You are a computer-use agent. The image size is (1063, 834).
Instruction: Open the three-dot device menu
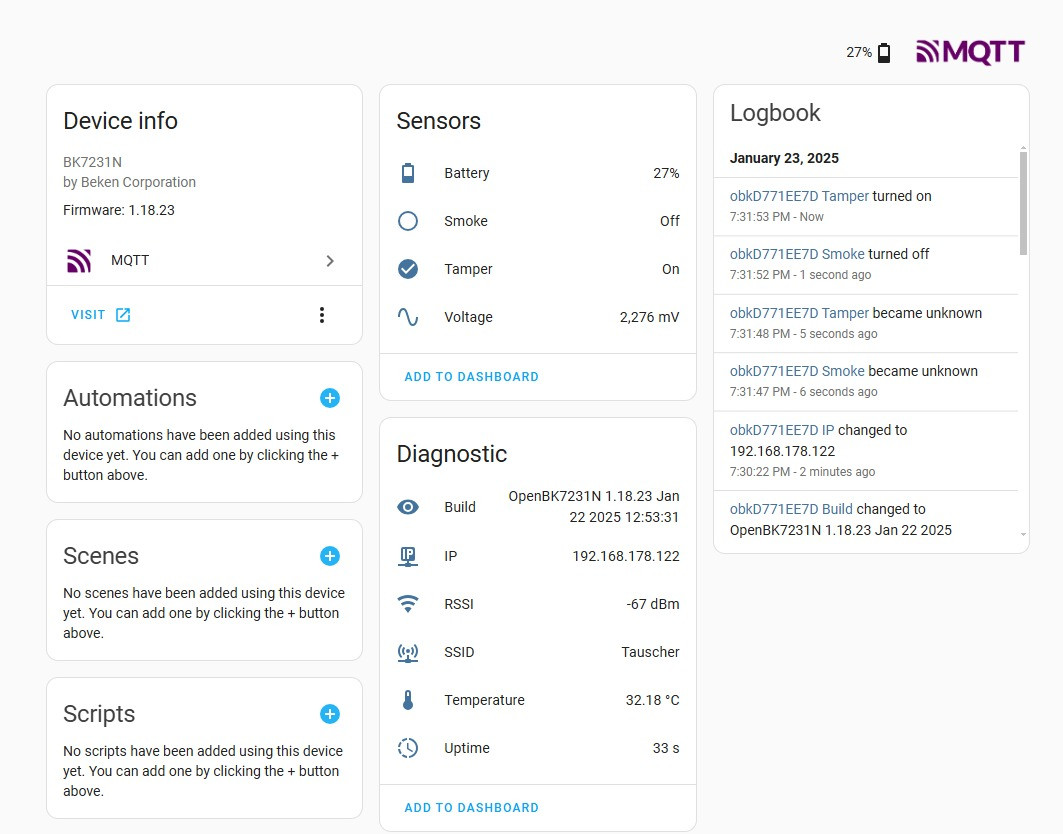(321, 315)
